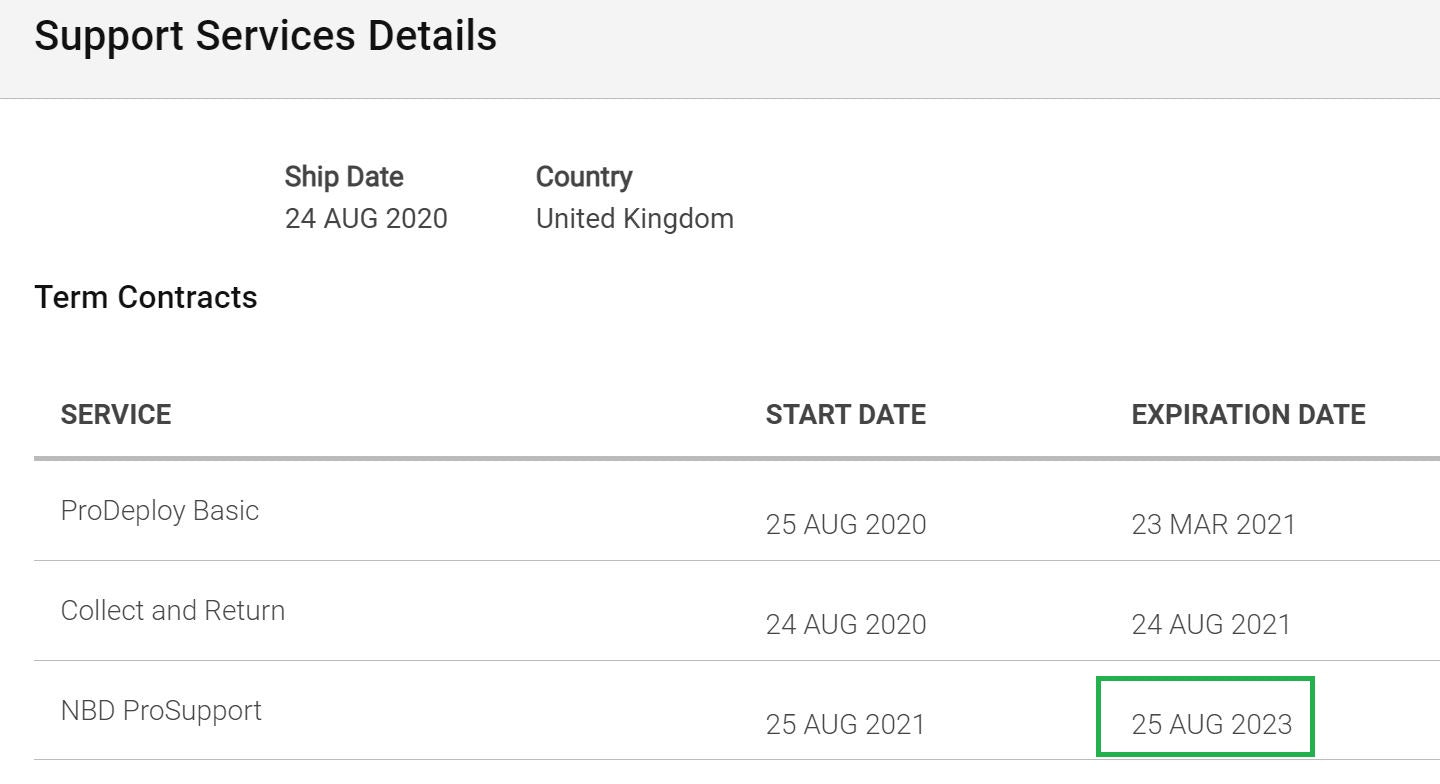Click the 24 AUG 2021 expiration date
Screen dimensions: 1440x784
click(1212, 624)
